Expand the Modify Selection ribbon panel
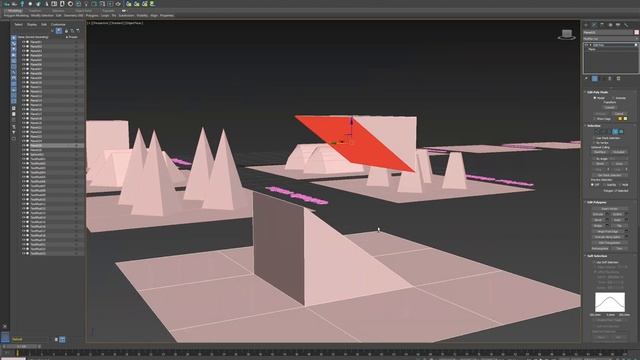The width and height of the screenshot is (640, 360). (x=42, y=16)
